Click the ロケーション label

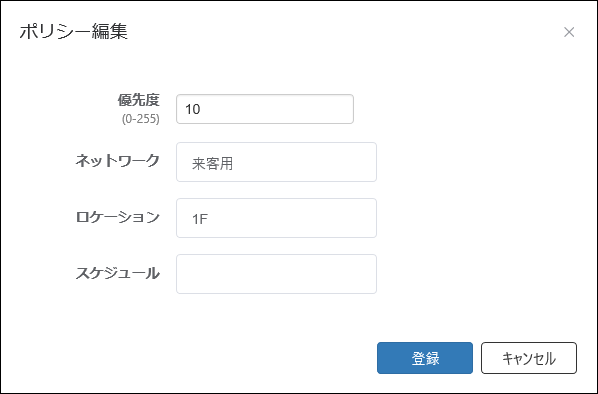pos(117,217)
